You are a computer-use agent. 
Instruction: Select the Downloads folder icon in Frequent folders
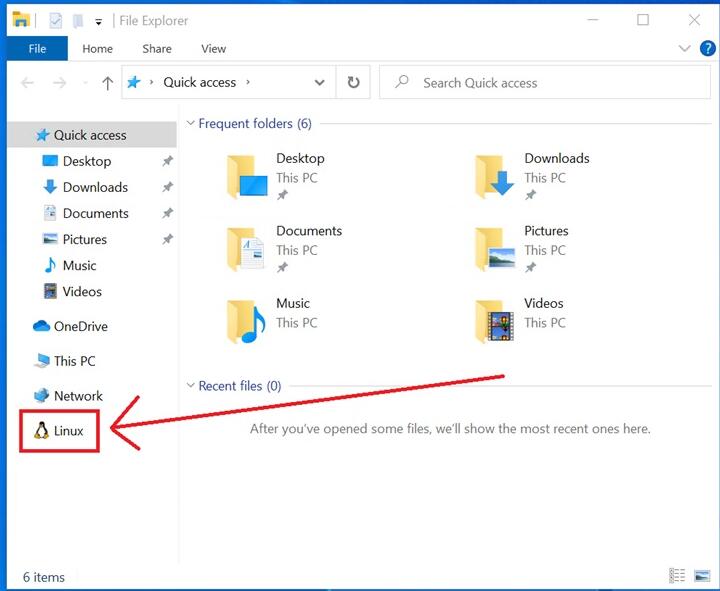coord(495,176)
